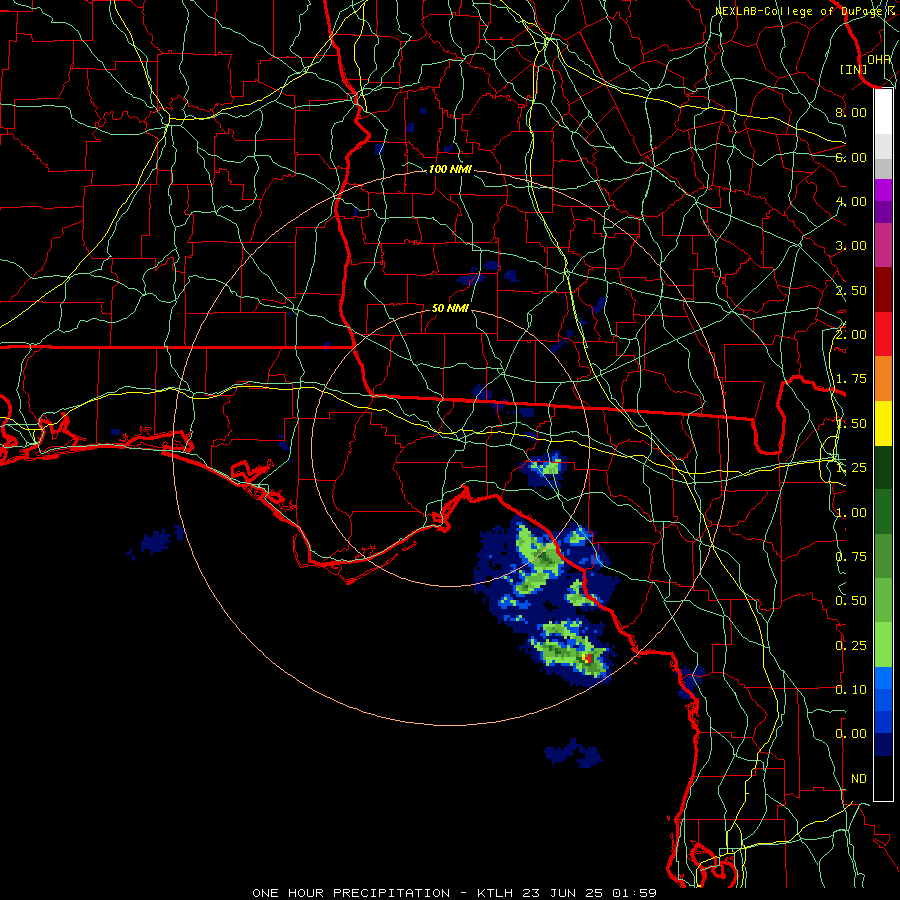Click the ND legend label
Viewport: 900px width, 900px height.
tap(859, 779)
